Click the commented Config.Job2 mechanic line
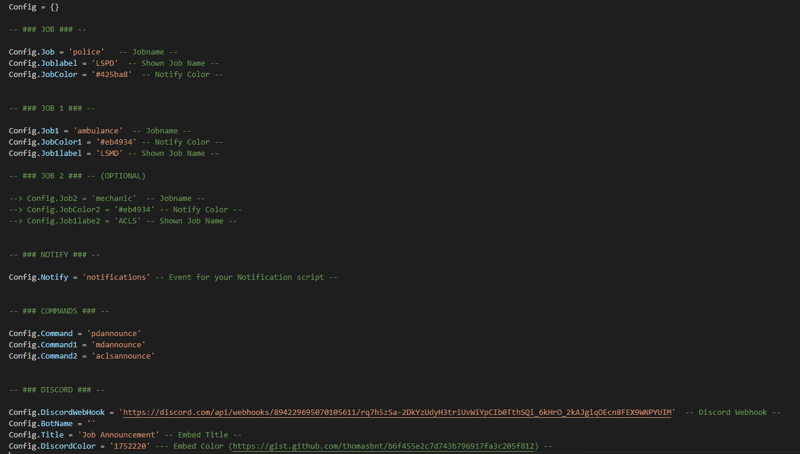 click(x=107, y=198)
